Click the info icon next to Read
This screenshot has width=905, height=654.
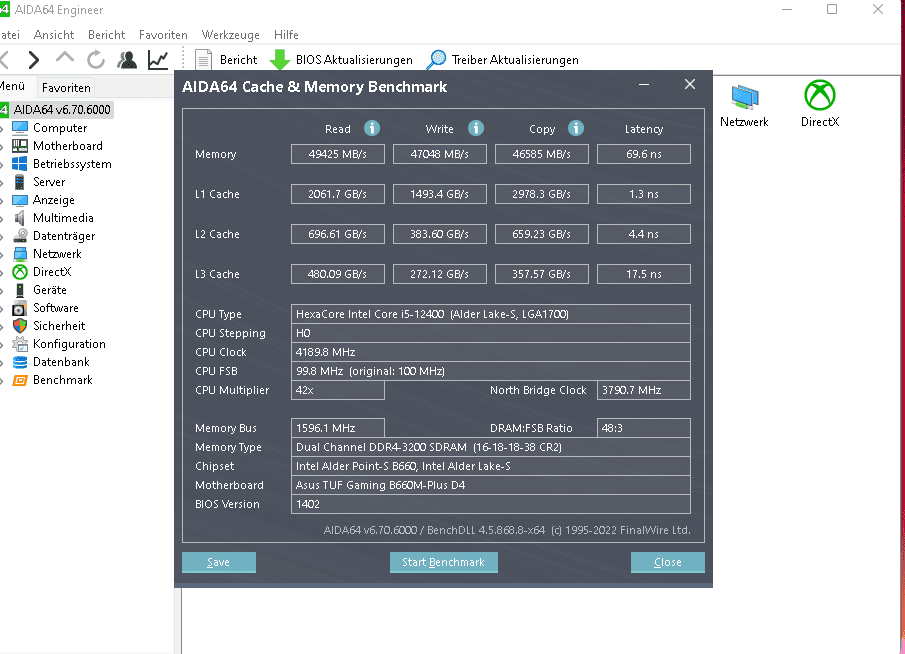coord(372,128)
